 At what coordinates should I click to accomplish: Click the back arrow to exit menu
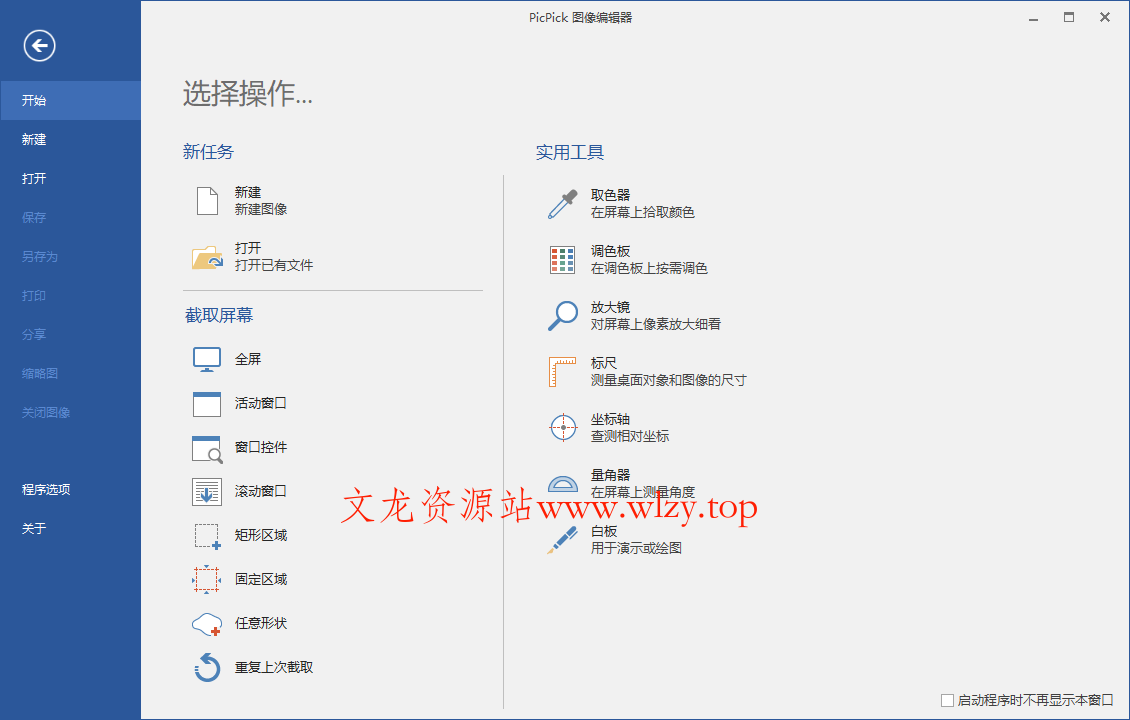click(x=39, y=46)
